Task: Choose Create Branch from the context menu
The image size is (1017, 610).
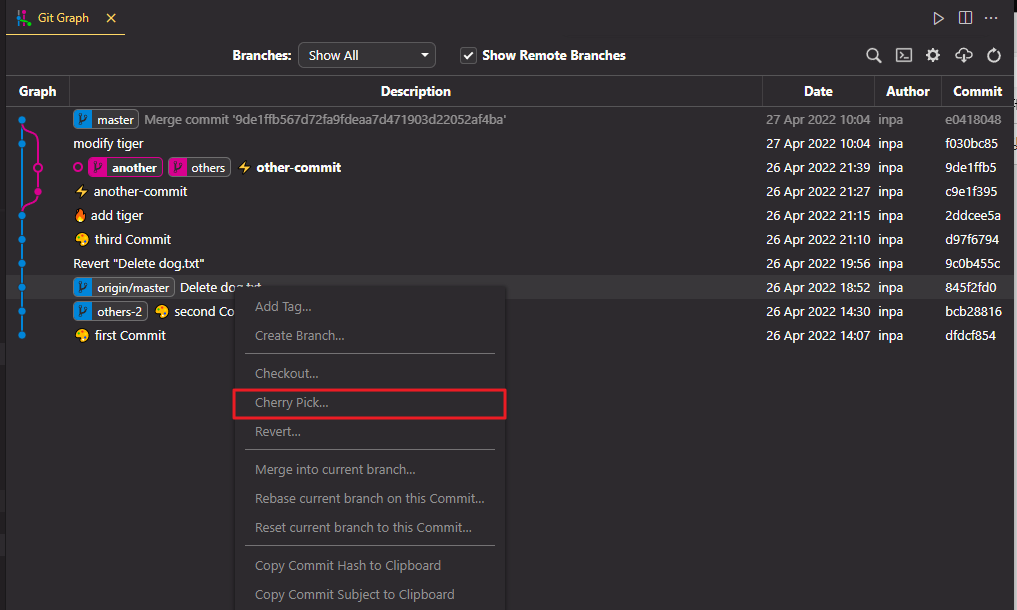Action: tap(370, 336)
